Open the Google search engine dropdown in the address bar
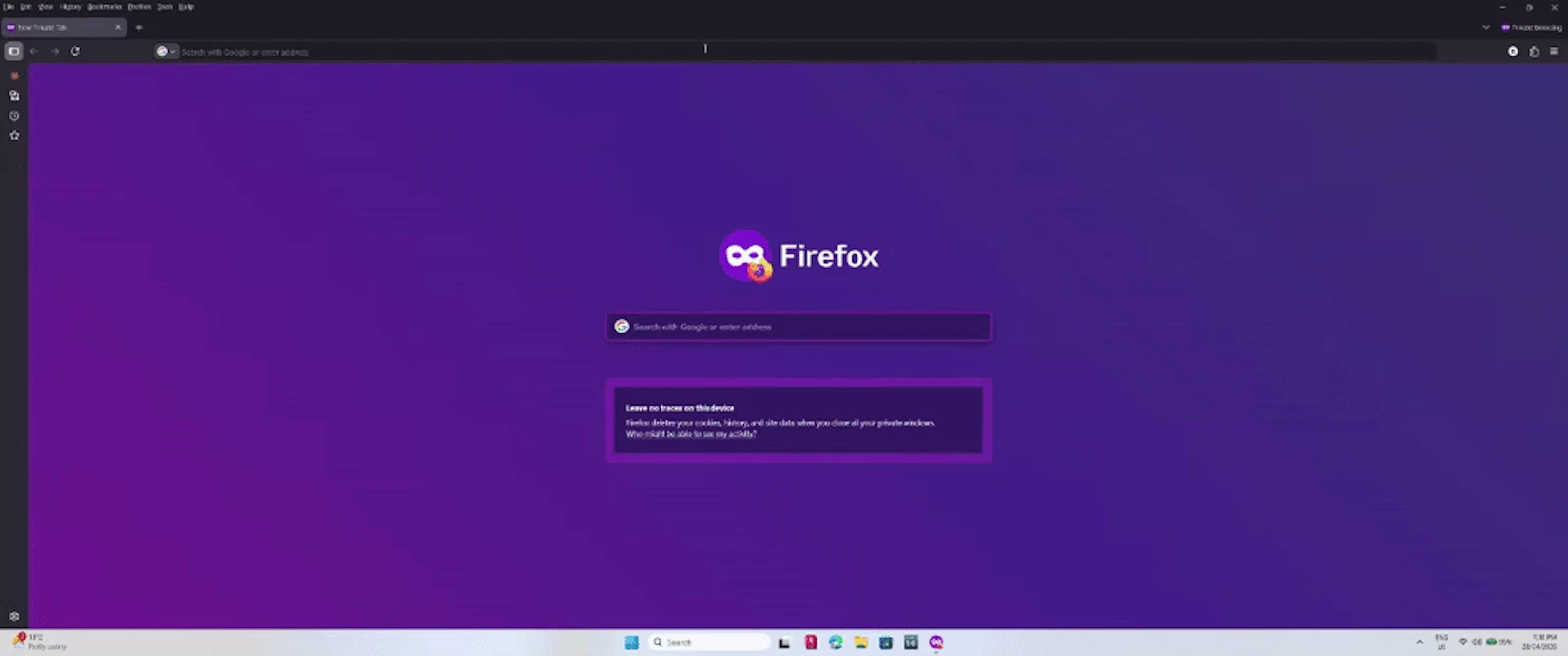The width and height of the screenshot is (1568, 656). coord(166,51)
